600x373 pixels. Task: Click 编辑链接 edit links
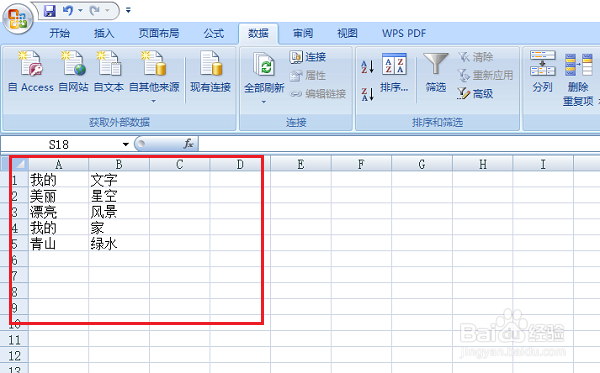click(318, 94)
